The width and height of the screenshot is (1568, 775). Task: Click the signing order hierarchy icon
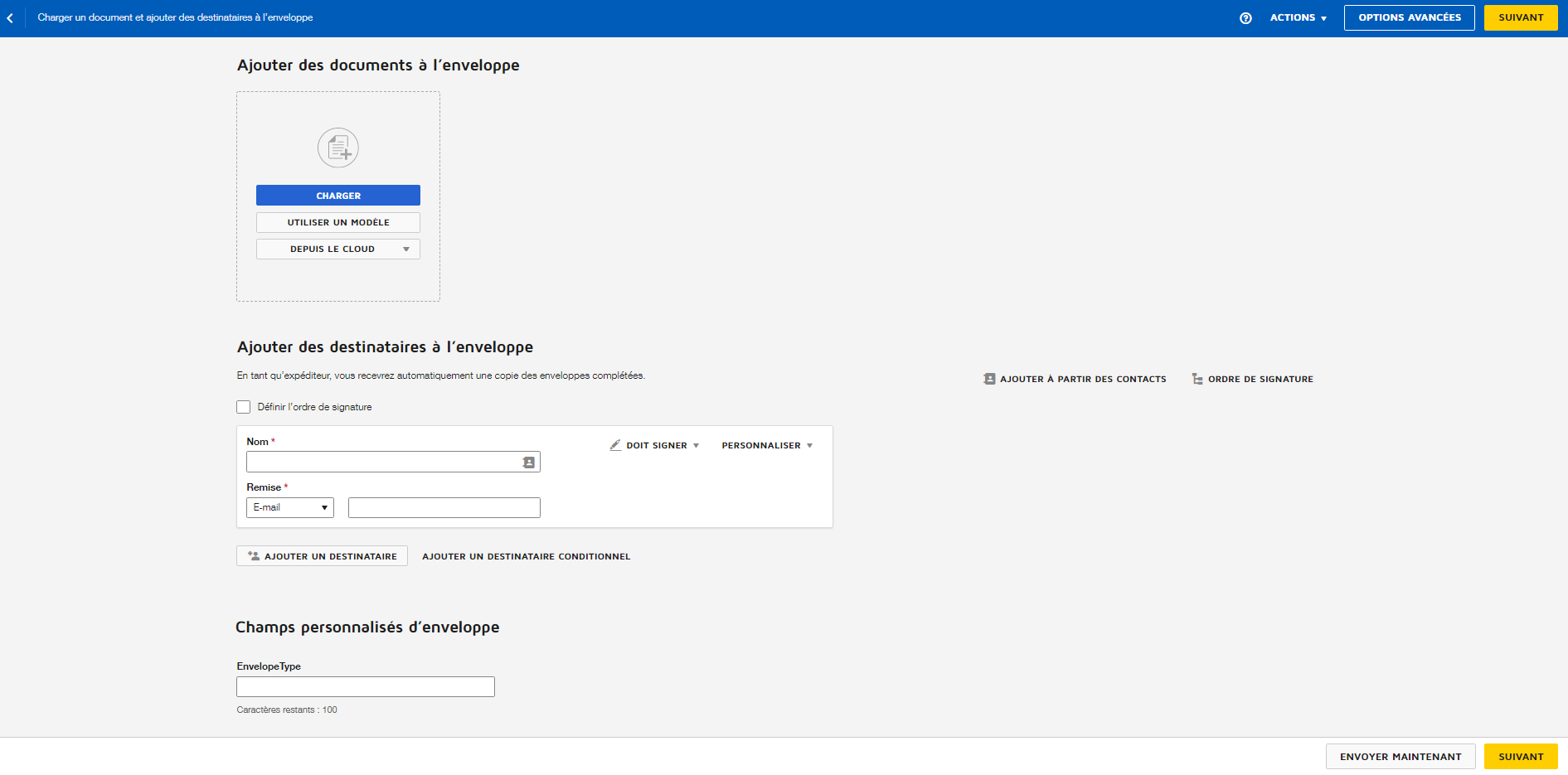tap(1197, 379)
